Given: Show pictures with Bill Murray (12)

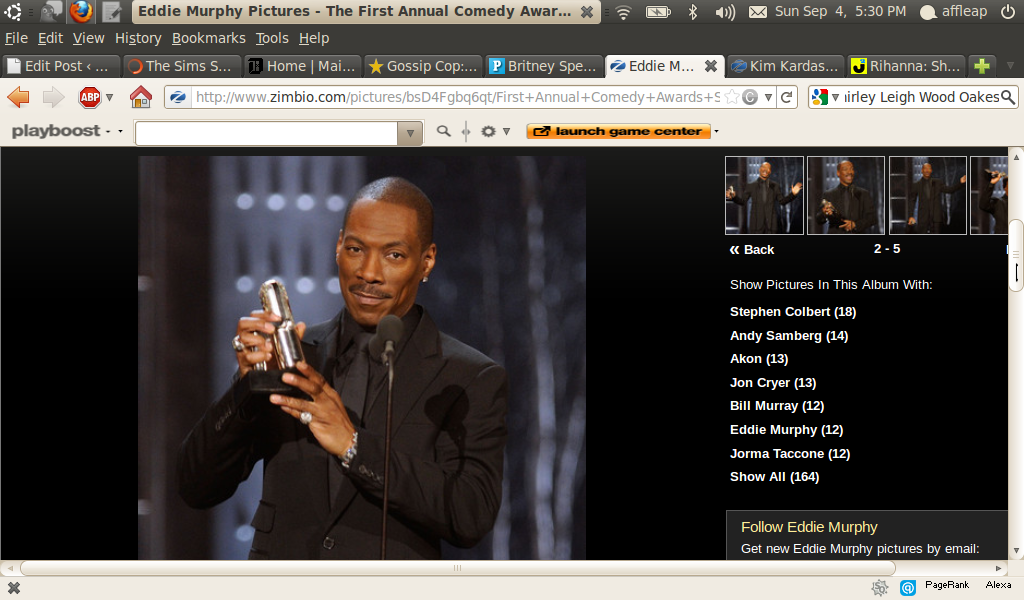Looking at the screenshot, I should coord(777,406).
